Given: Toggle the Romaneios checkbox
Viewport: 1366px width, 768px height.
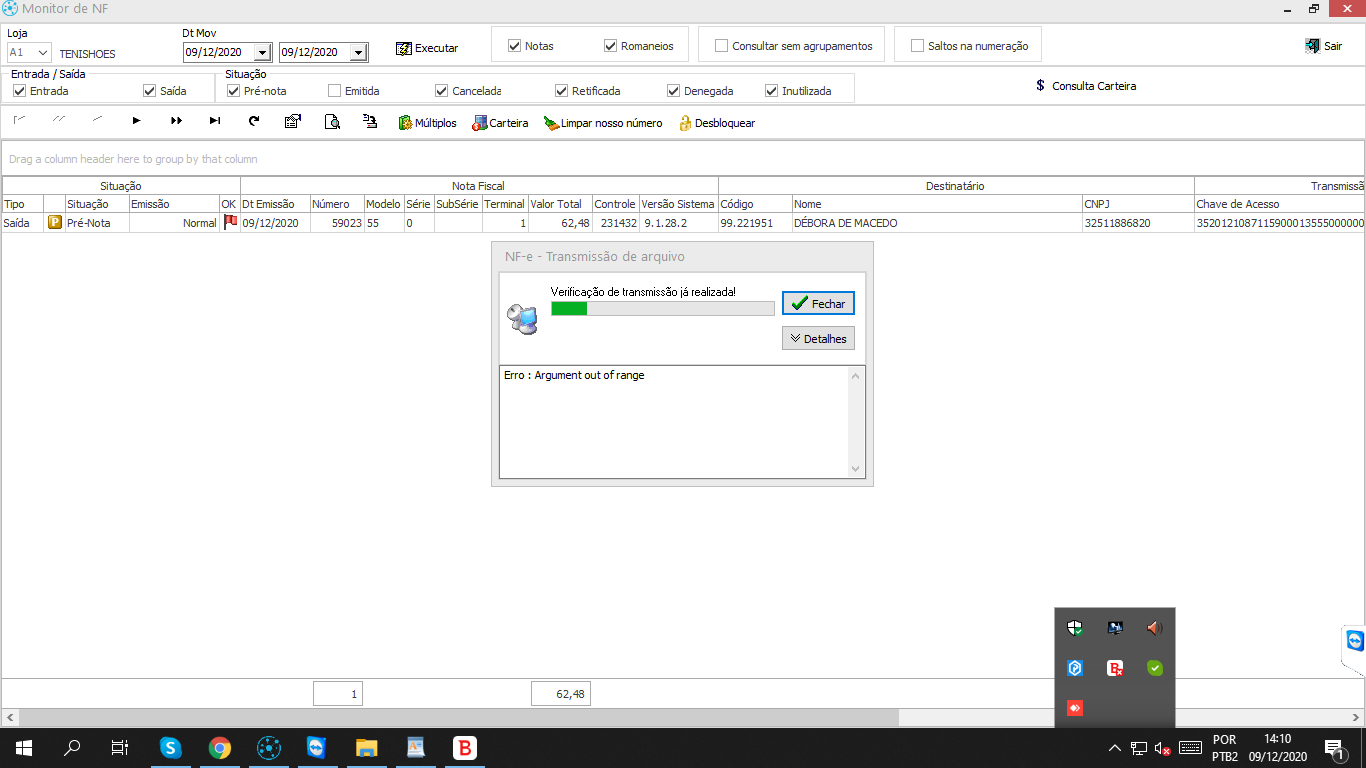Looking at the screenshot, I should coord(610,46).
